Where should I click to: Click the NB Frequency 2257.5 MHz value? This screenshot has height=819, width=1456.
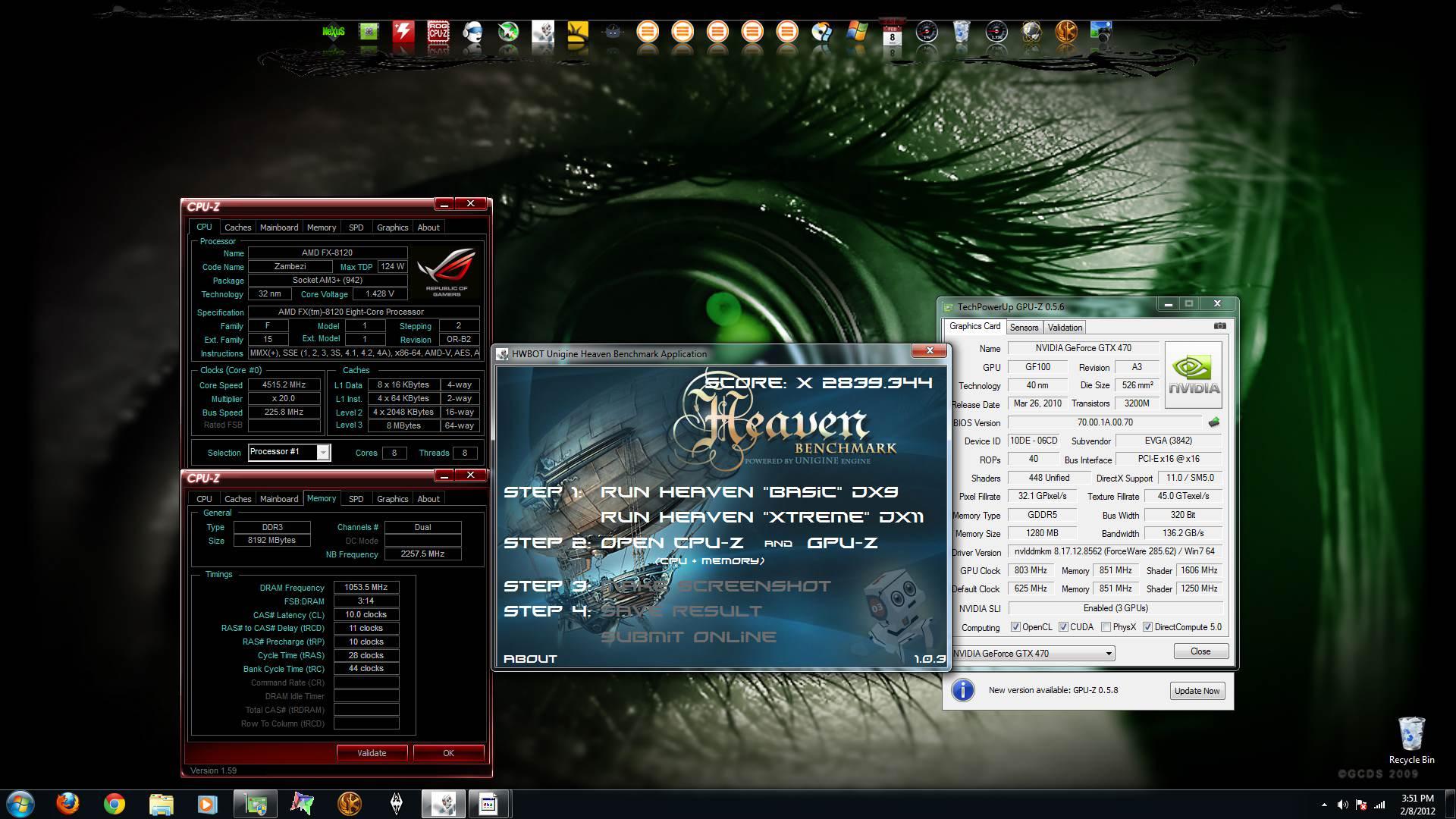pos(422,554)
